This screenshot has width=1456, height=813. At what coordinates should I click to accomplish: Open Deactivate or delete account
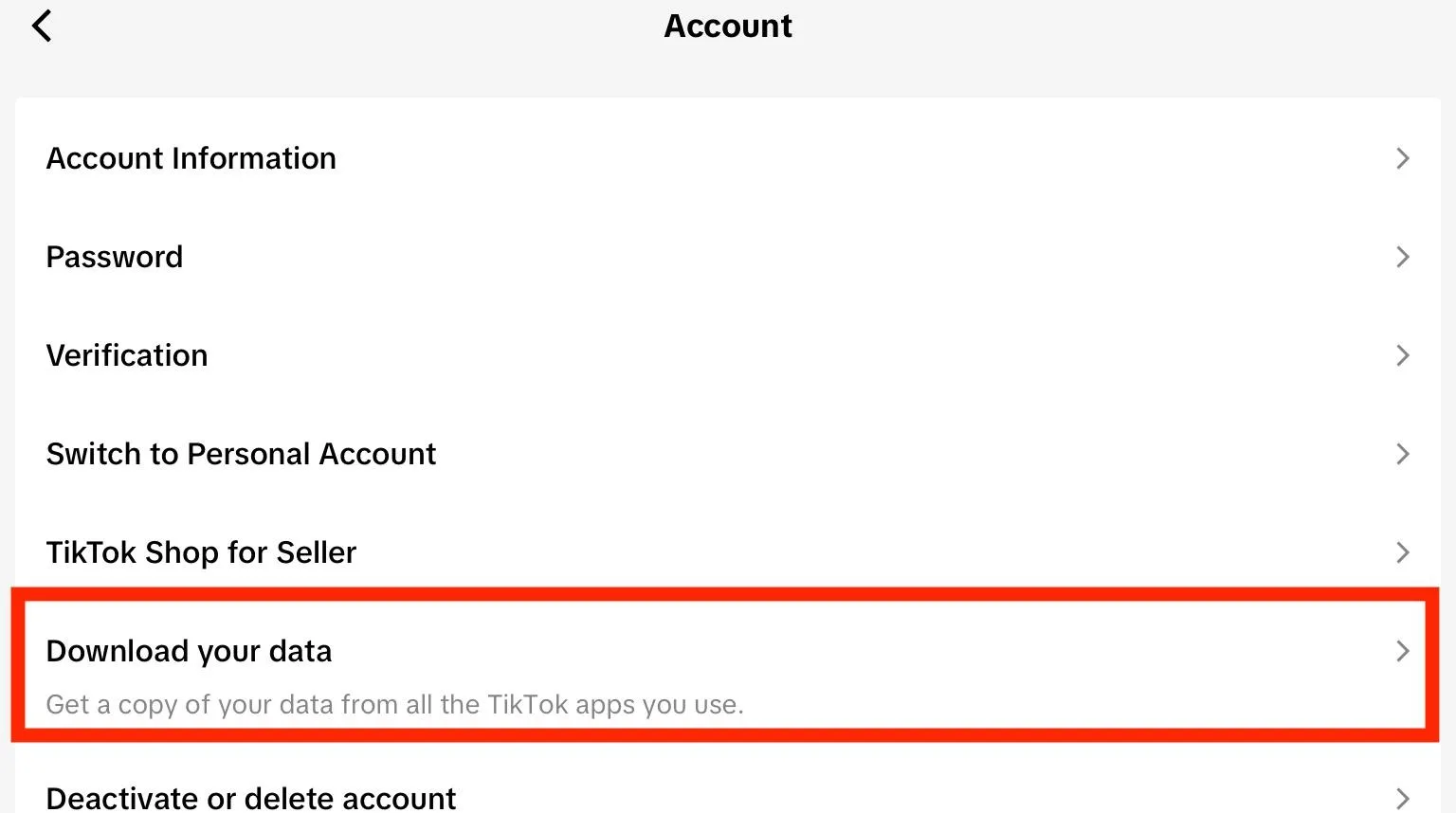[251, 798]
